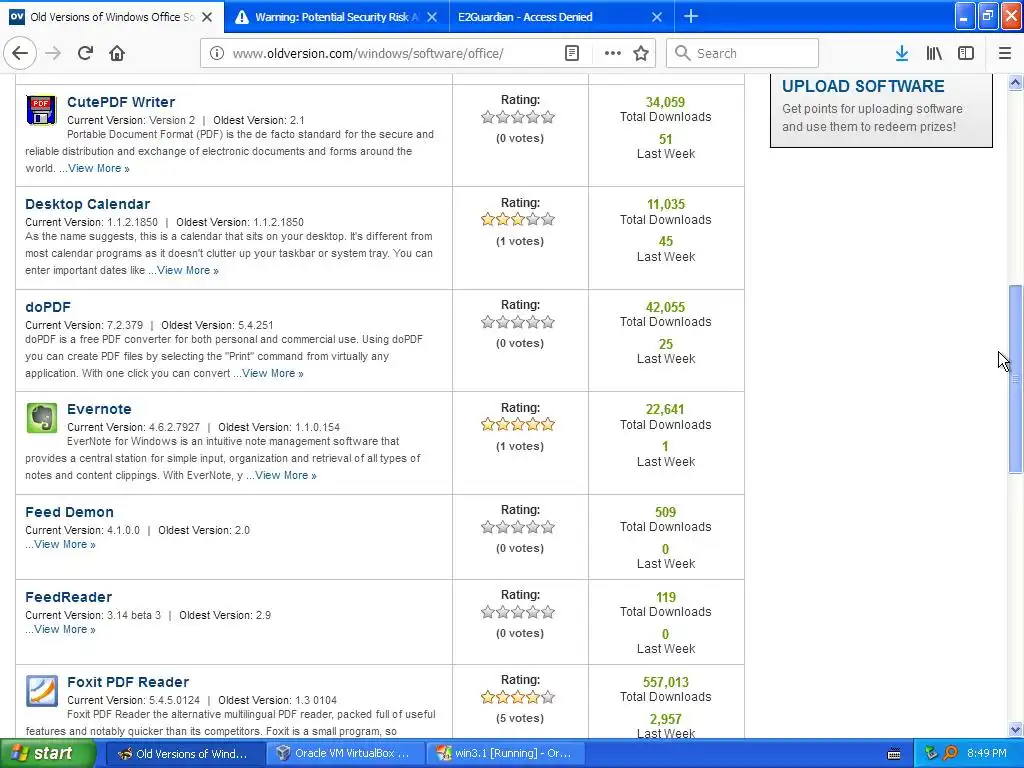Switch to win3.1 Running taskbar button
Viewport: 1024px width, 768px height.
[505, 754]
